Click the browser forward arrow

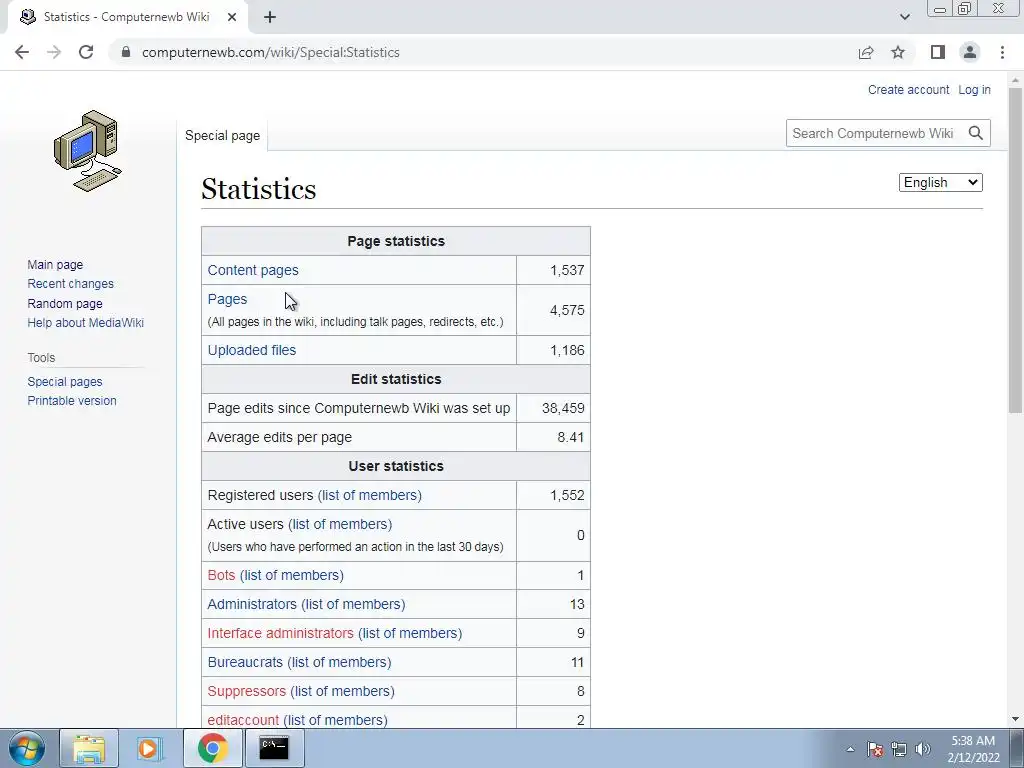pyautogui.click(x=54, y=52)
